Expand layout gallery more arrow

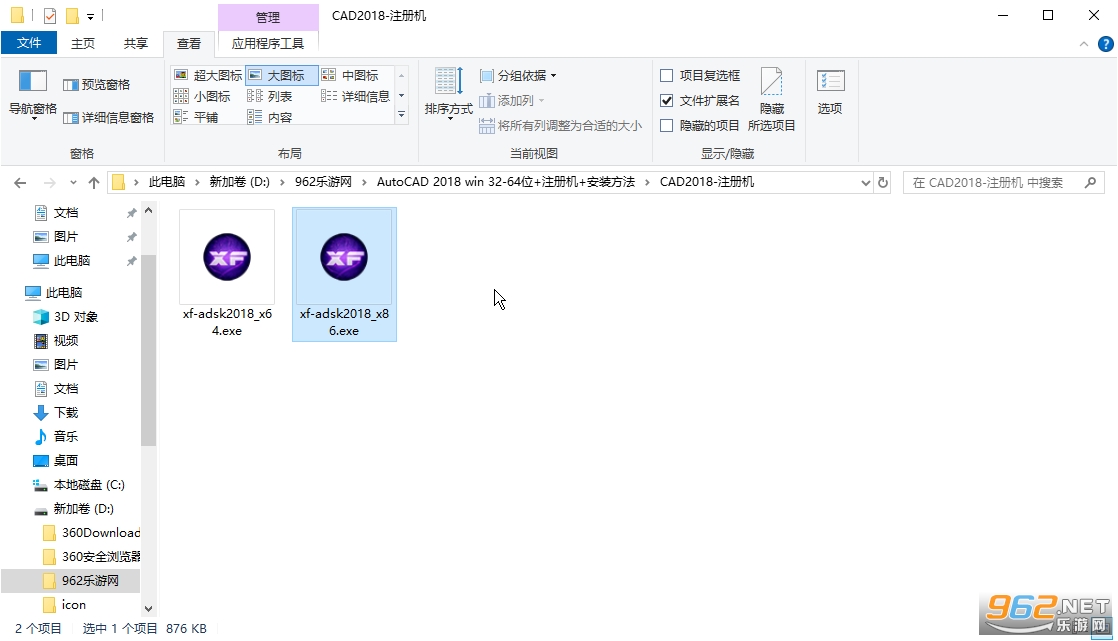[x=401, y=115]
